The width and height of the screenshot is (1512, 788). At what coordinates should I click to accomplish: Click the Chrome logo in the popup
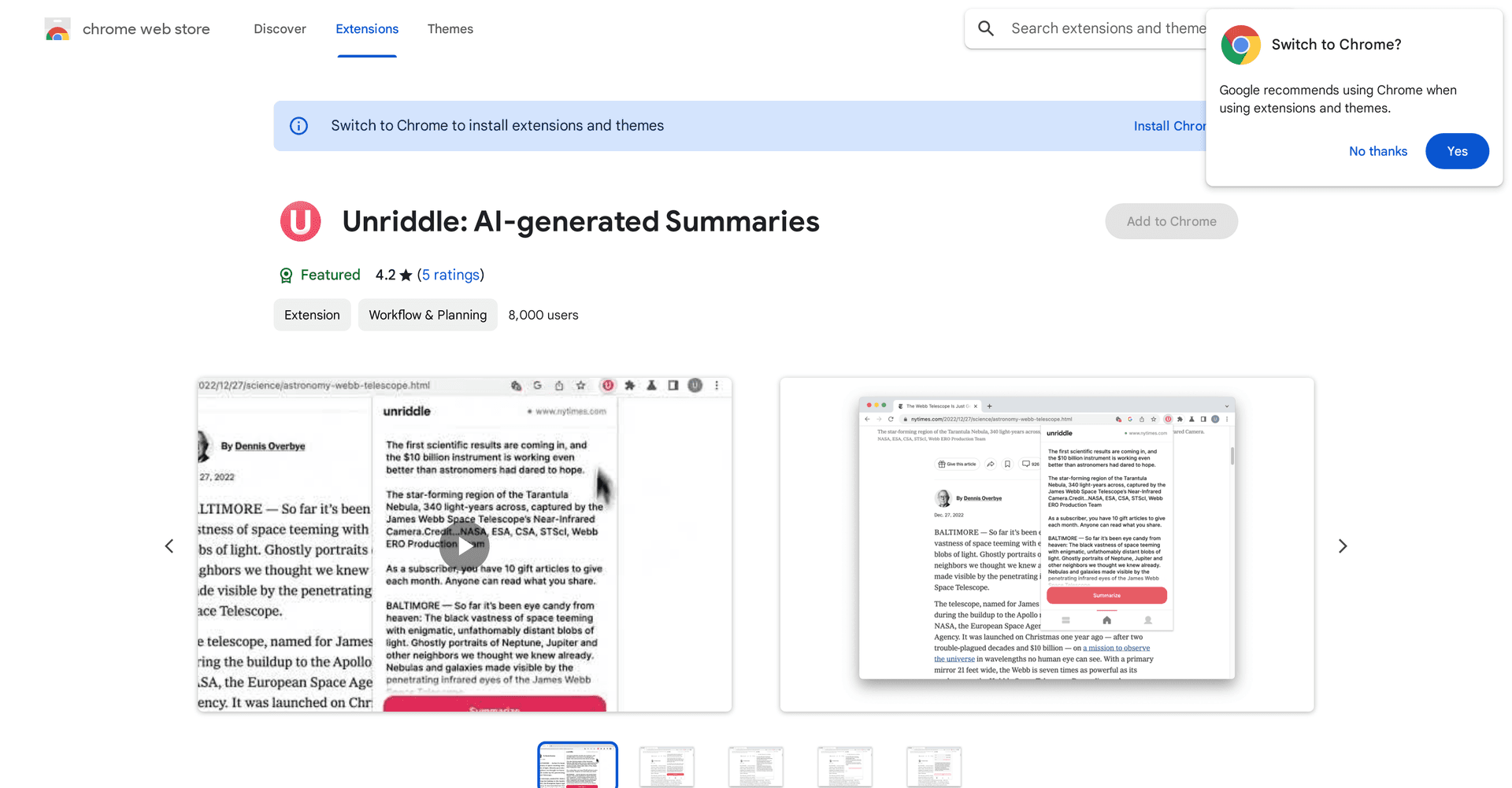[1240, 45]
